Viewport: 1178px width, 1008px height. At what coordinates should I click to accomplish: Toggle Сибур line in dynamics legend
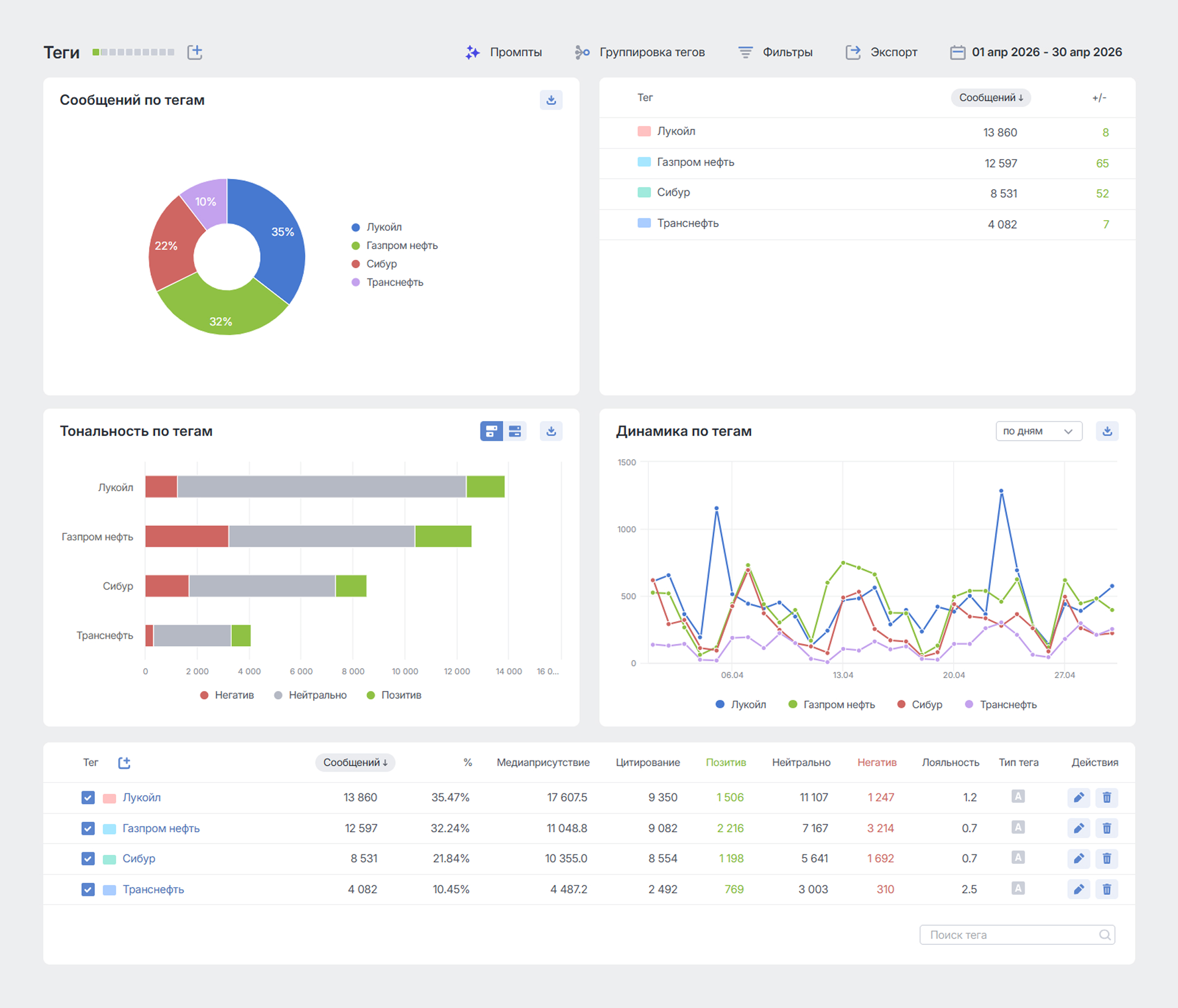click(919, 704)
